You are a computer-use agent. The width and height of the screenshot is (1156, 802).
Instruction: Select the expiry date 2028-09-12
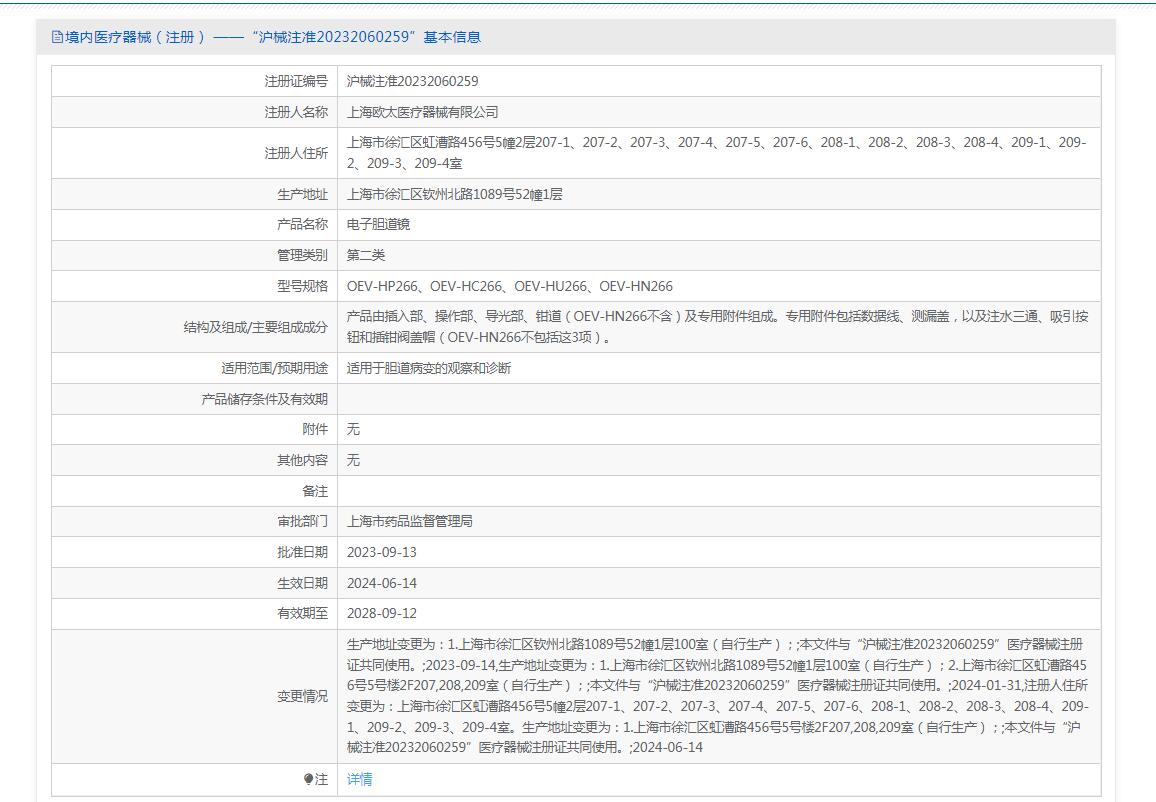coord(381,613)
